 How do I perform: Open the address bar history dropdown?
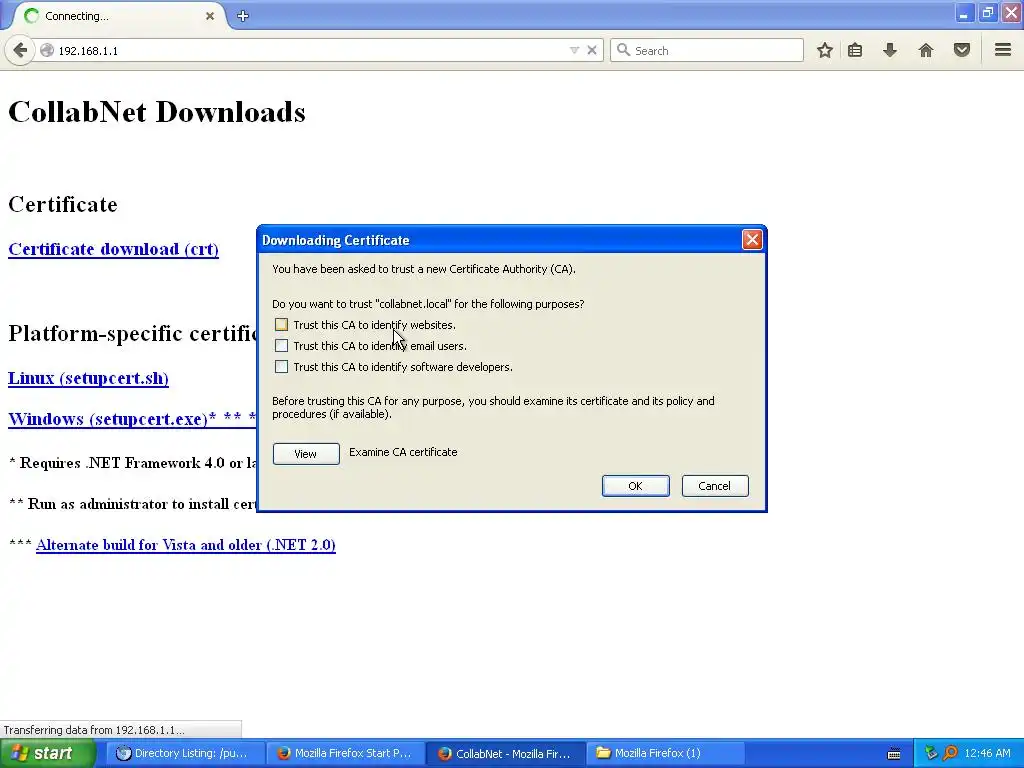[x=574, y=50]
